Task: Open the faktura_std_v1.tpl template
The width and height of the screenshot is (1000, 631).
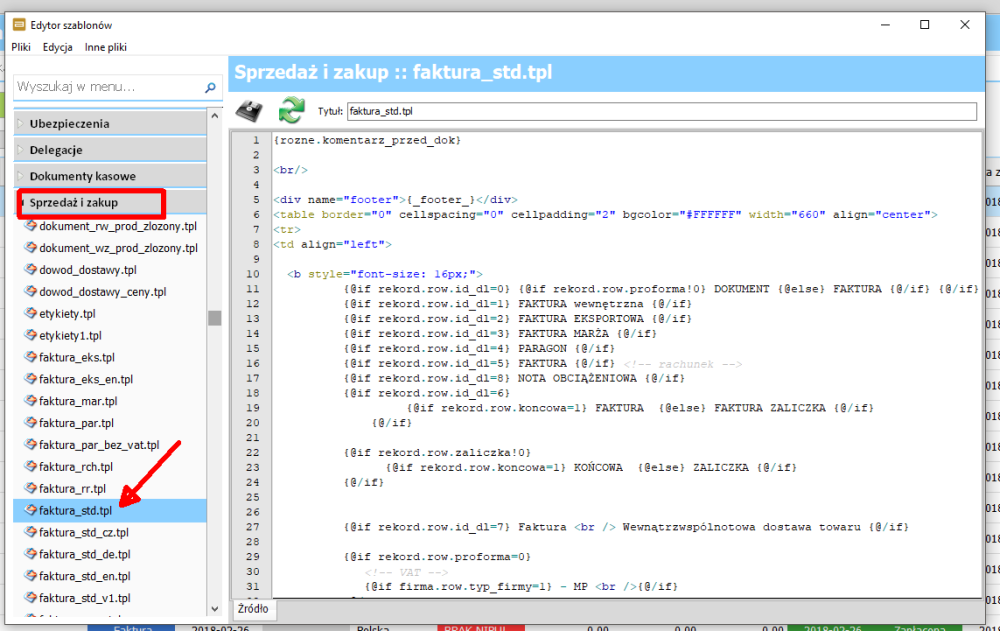Action: coord(85,598)
